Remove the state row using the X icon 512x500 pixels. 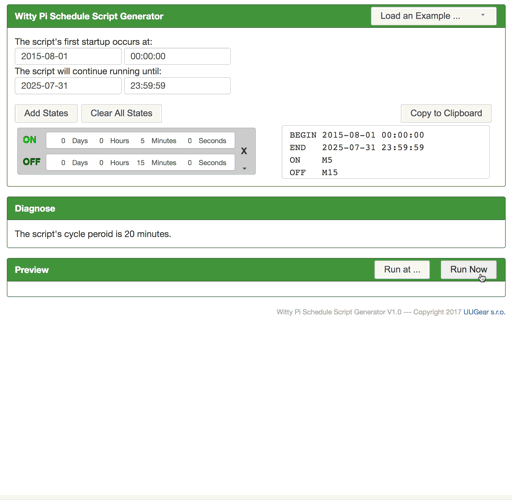point(244,151)
